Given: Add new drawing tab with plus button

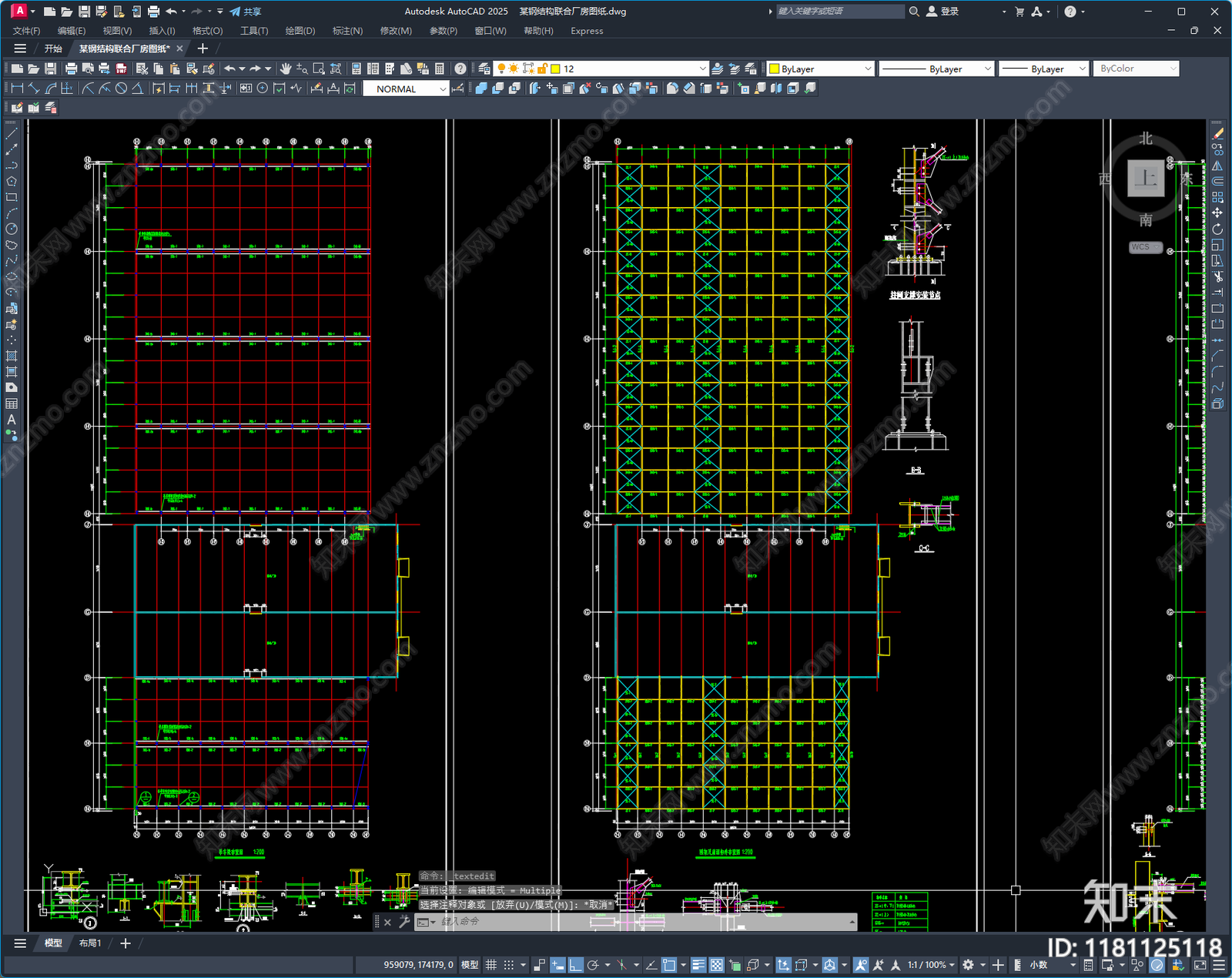Looking at the screenshot, I should pyautogui.click(x=203, y=49).
